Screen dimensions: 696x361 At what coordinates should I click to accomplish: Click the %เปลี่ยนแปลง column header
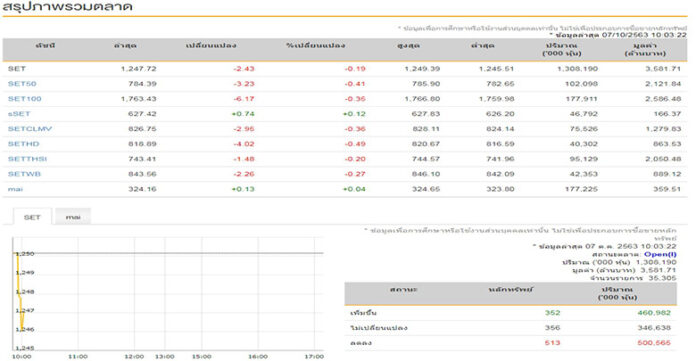(316, 45)
